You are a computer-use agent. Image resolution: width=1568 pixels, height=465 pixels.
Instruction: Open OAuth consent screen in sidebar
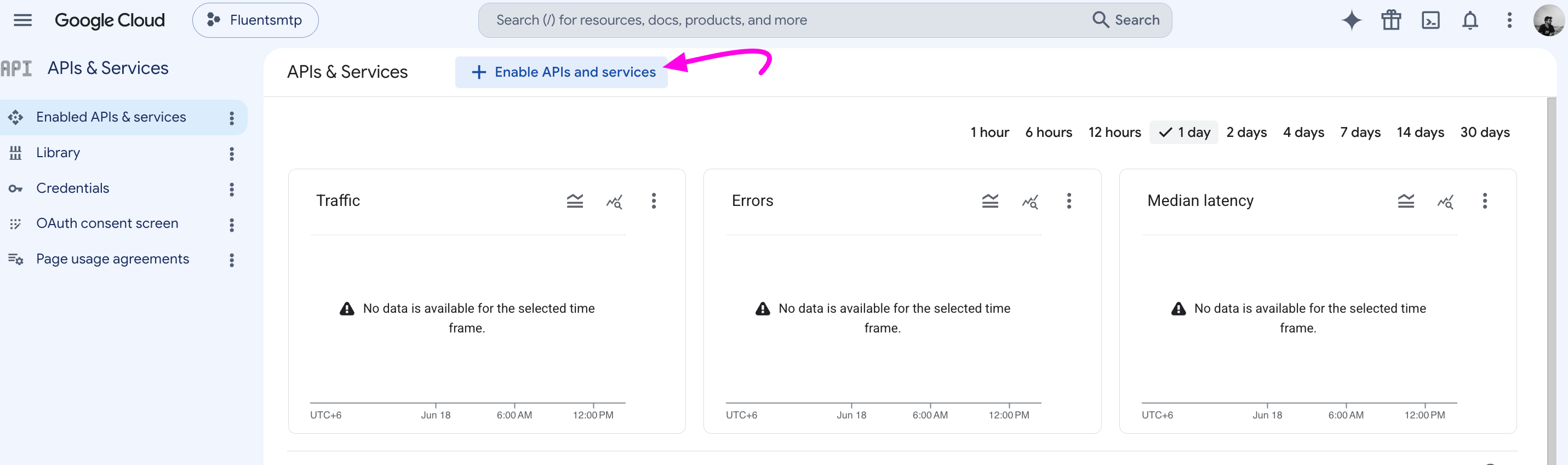[x=107, y=223]
